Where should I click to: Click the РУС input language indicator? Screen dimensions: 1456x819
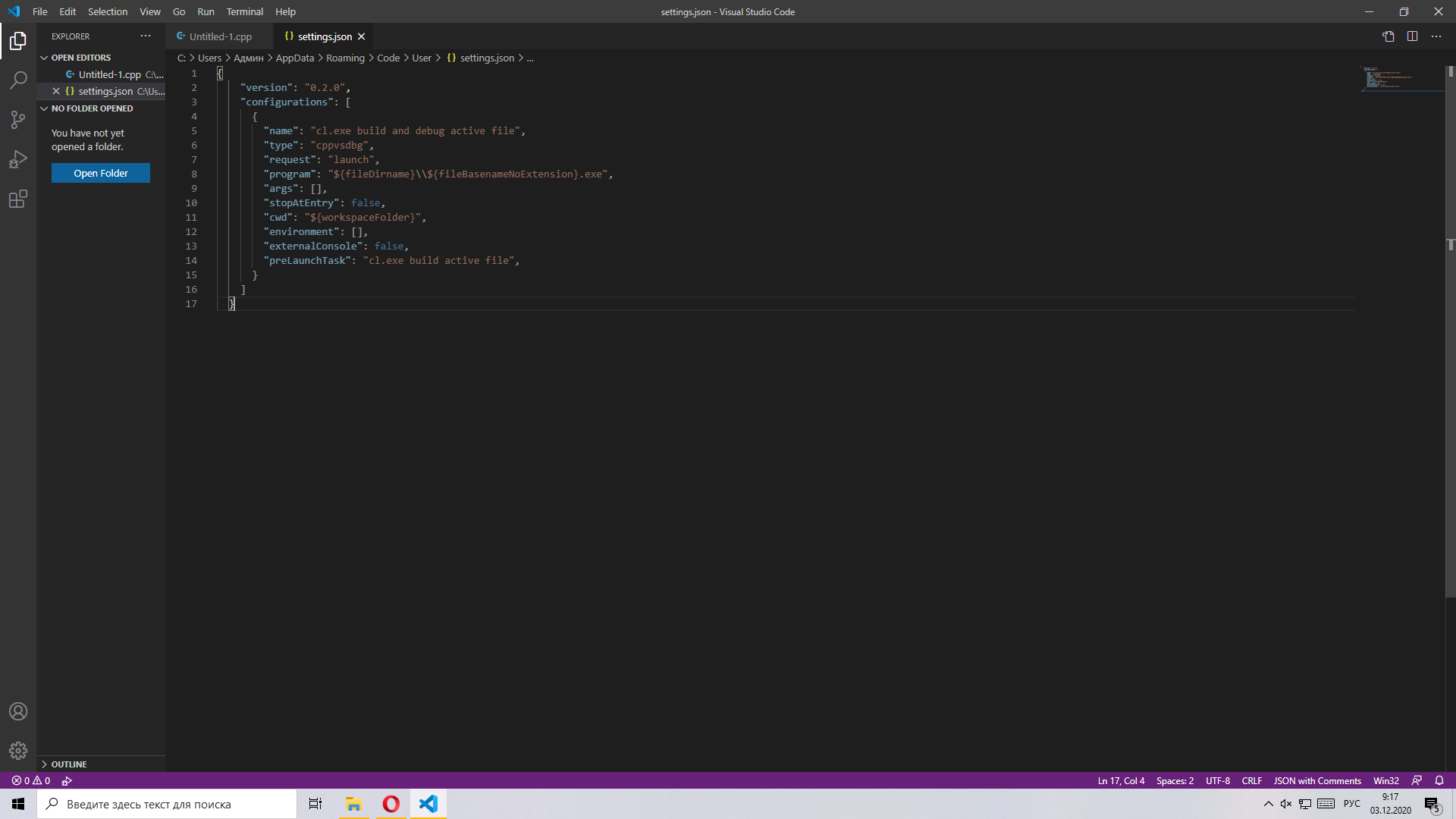1351,804
